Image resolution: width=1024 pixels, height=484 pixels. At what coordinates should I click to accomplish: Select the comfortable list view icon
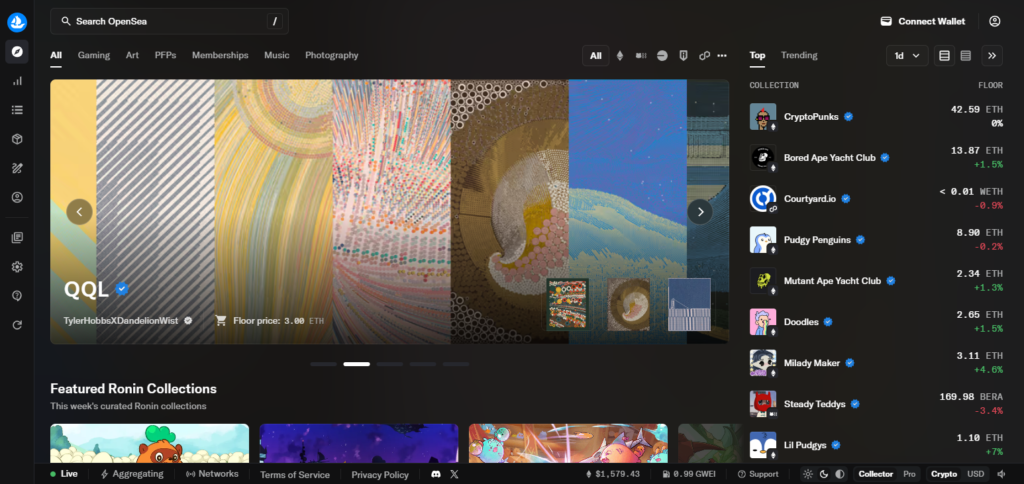click(x=944, y=56)
